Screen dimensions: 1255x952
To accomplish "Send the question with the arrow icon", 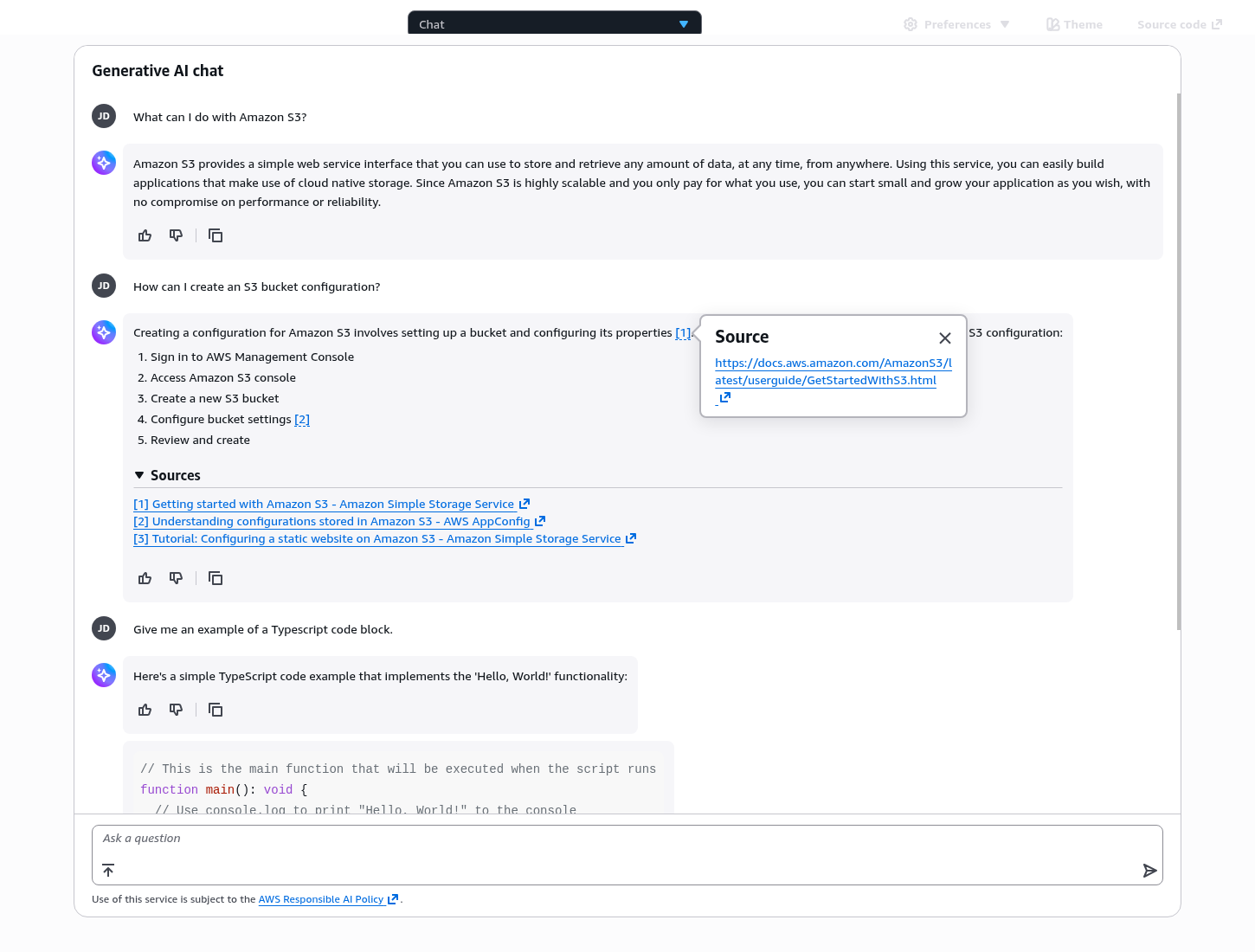I will point(1149,871).
